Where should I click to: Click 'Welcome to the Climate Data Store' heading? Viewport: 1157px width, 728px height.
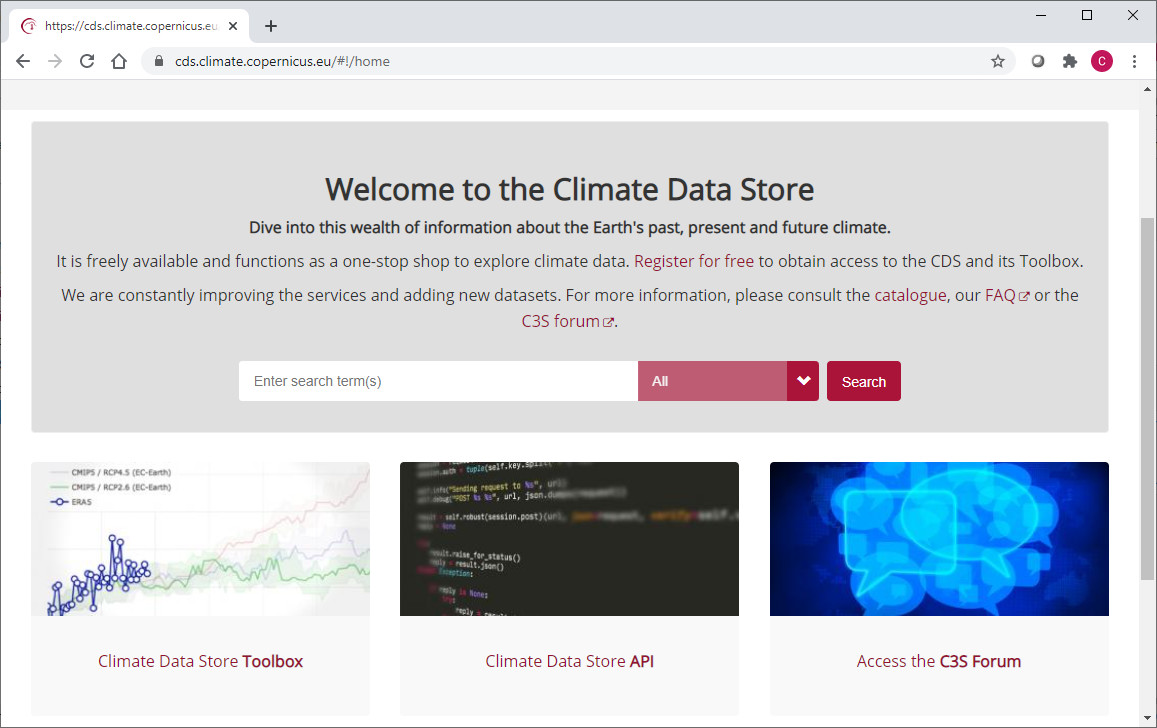tap(569, 190)
